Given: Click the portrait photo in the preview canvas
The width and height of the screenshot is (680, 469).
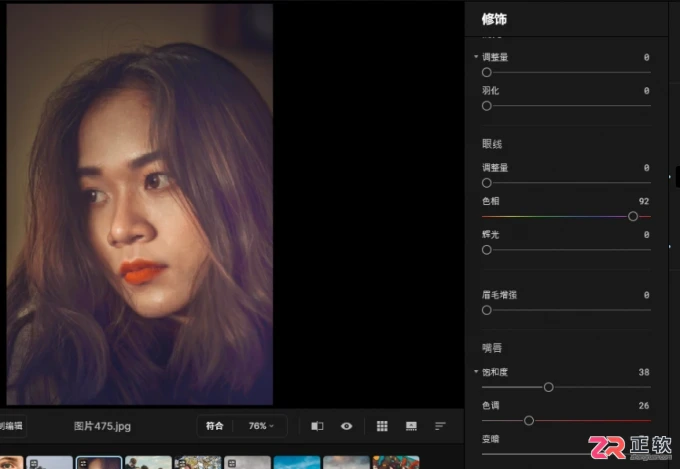Looking at the screenshot, I should pyautogui.click(x=140, y=204).
